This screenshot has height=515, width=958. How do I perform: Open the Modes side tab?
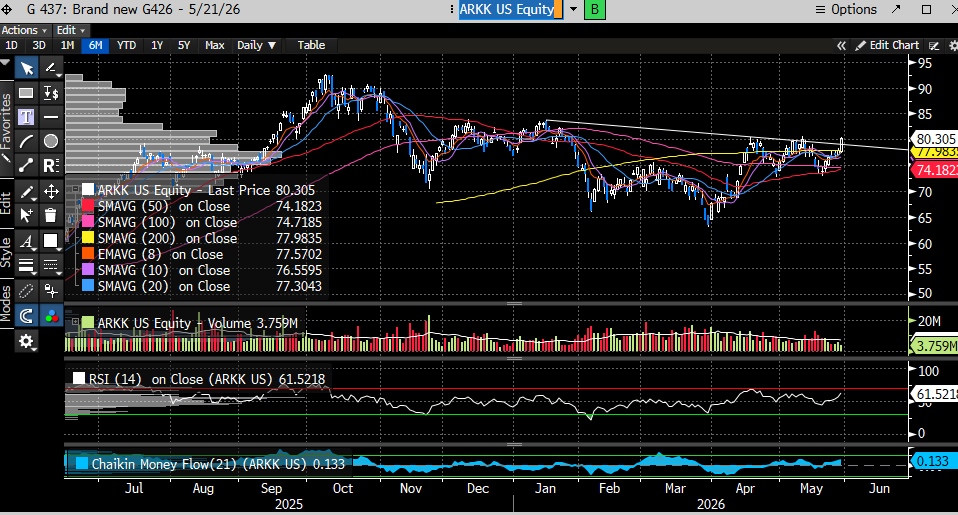[x=5, y=304]
